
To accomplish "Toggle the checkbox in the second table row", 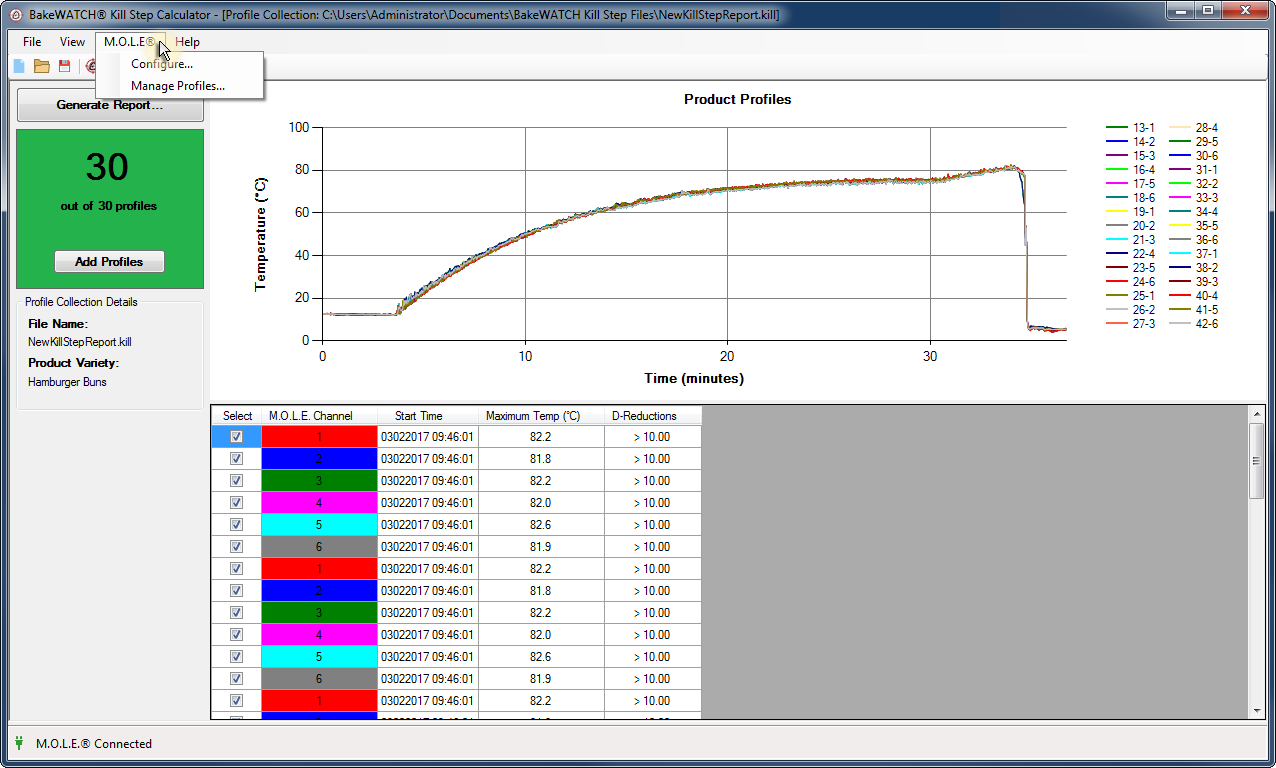I will (x=237, y=459).
